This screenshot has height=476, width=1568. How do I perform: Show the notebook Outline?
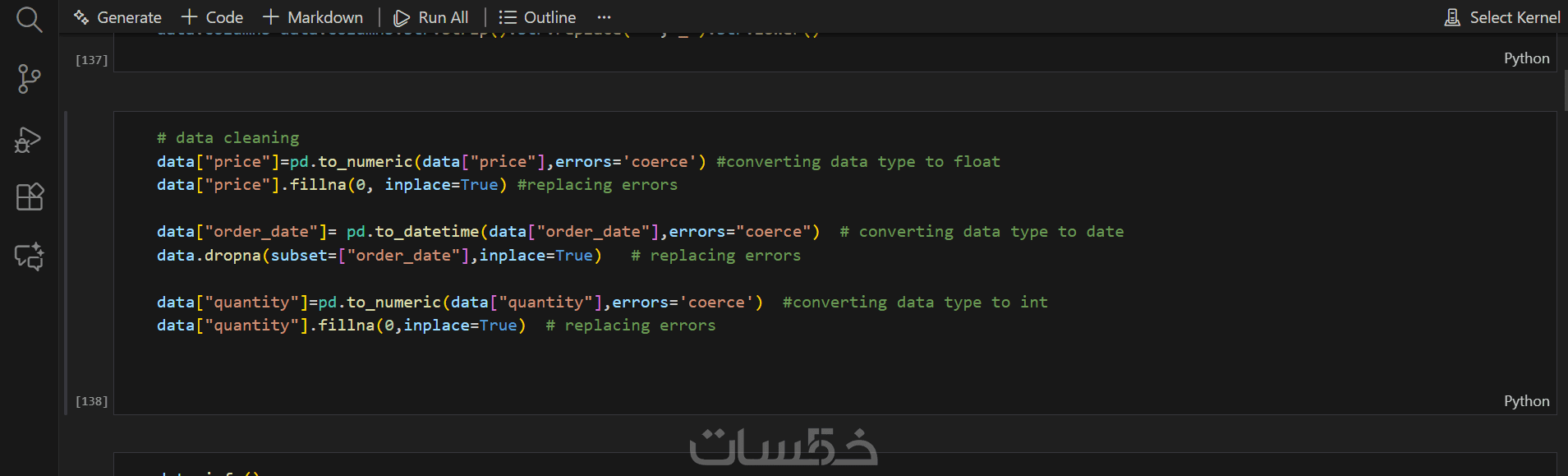click(537, 17)
